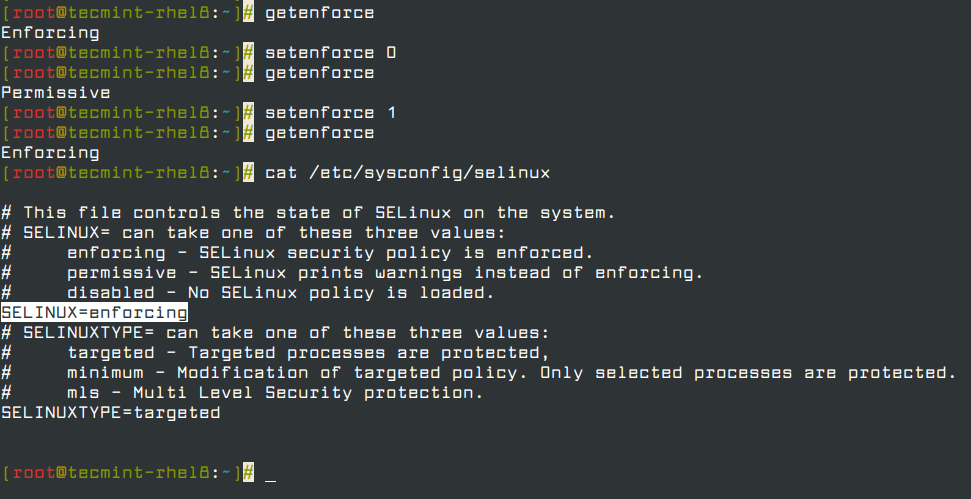
Task: Click the 'setenforce 0' command
Action: click(x=331, y=53)
